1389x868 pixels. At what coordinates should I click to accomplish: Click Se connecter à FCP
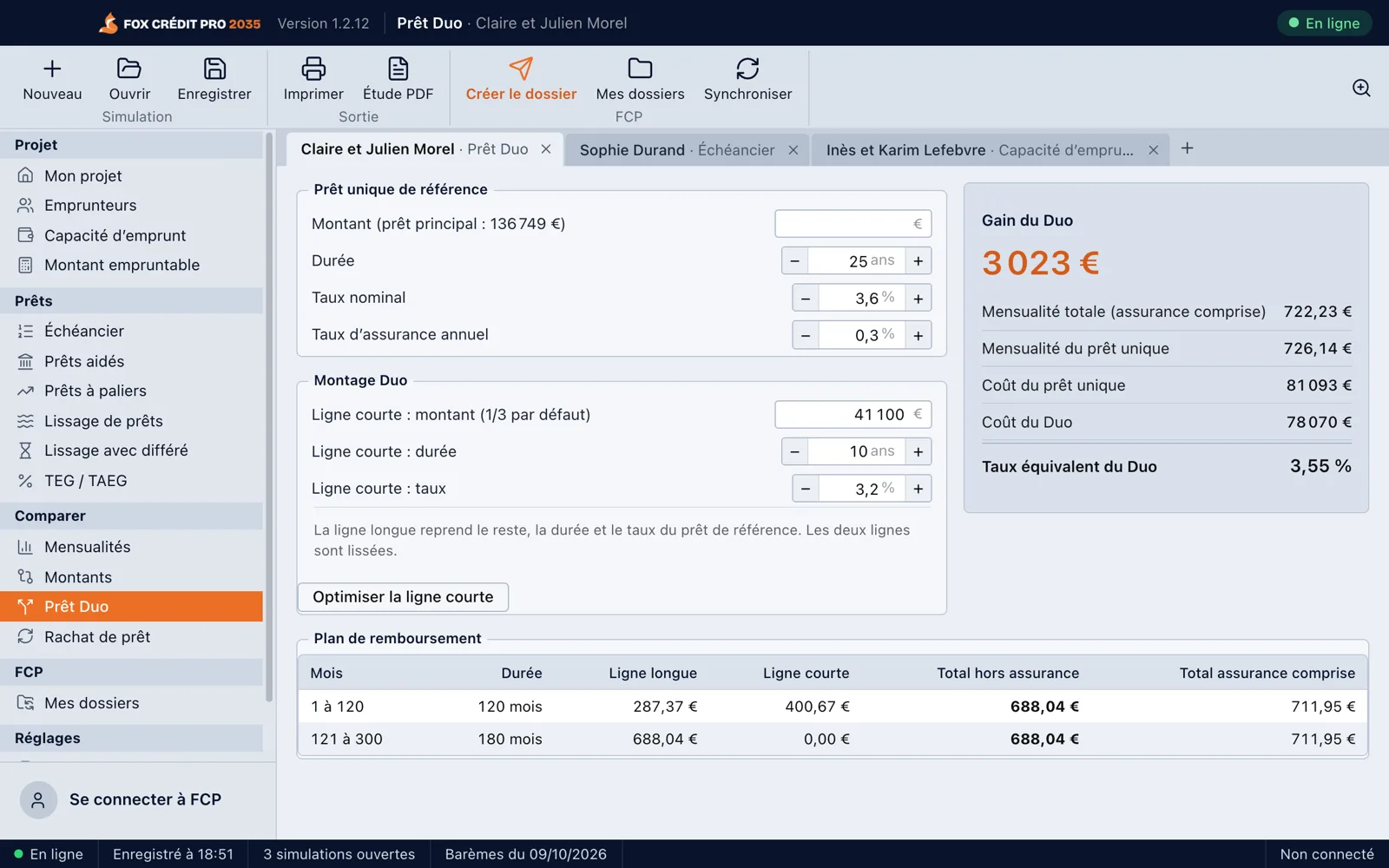[139, 799]
